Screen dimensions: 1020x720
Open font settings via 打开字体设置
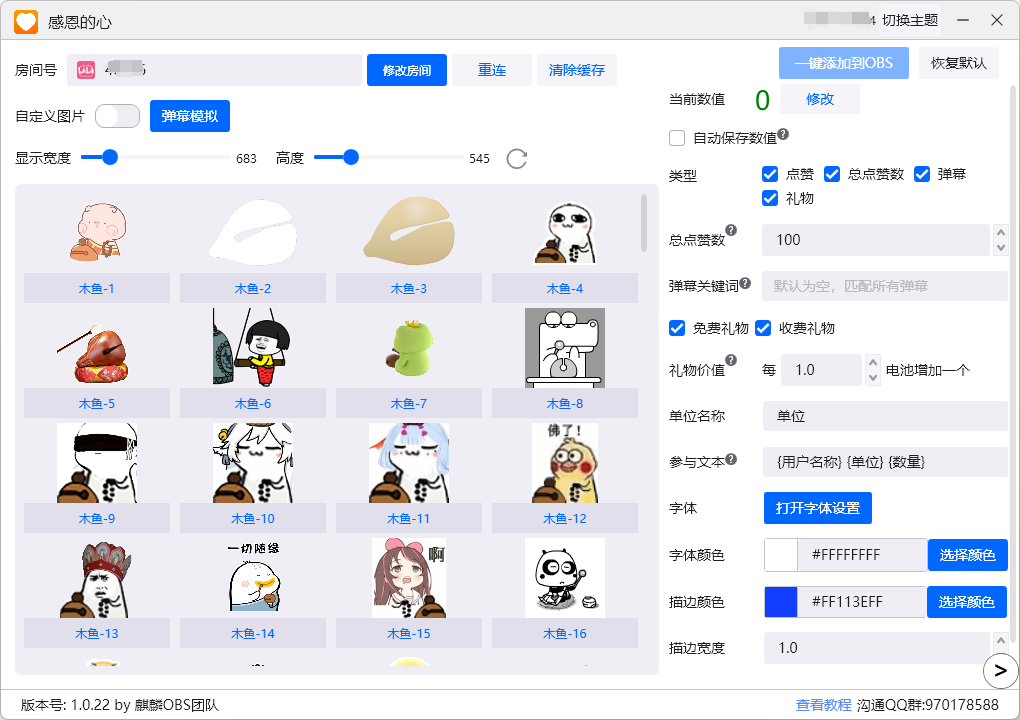click(x=818, y=509)
